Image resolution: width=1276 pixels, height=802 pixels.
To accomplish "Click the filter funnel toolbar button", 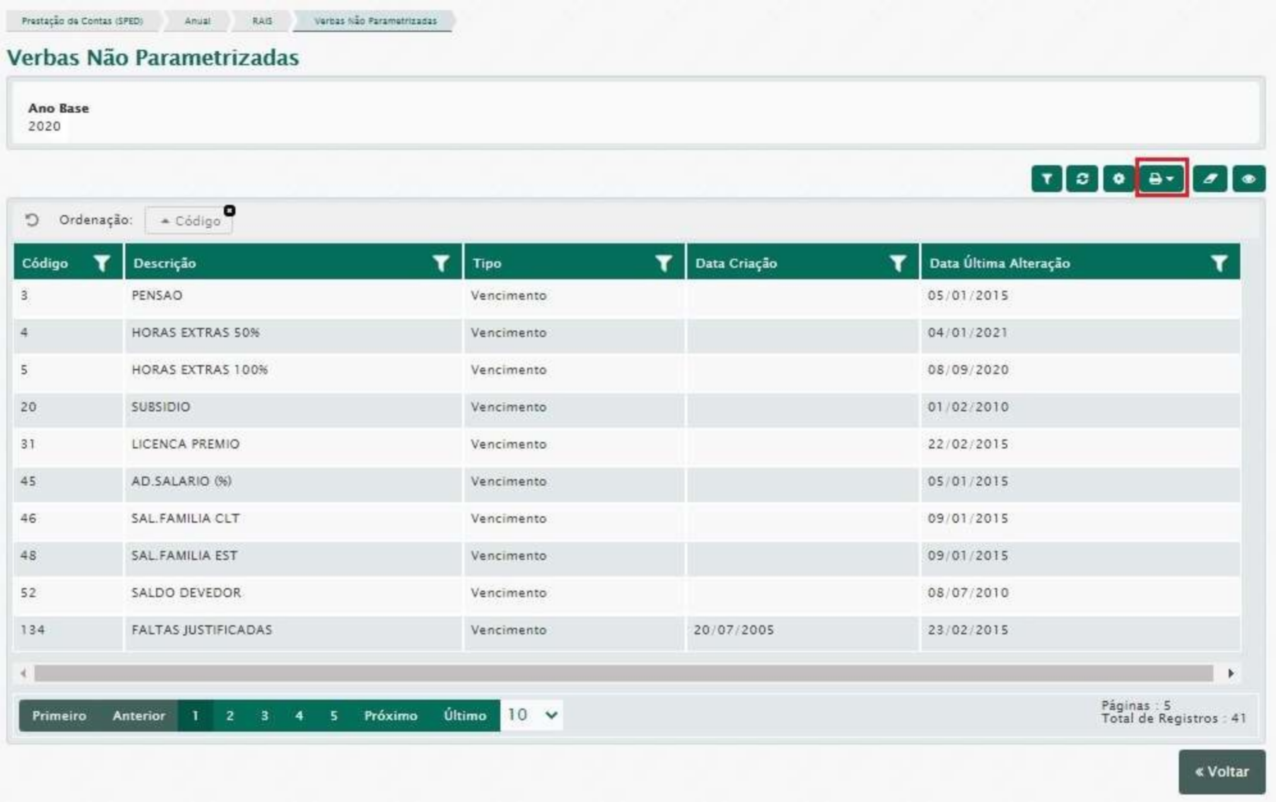I will click(1047, 178).
